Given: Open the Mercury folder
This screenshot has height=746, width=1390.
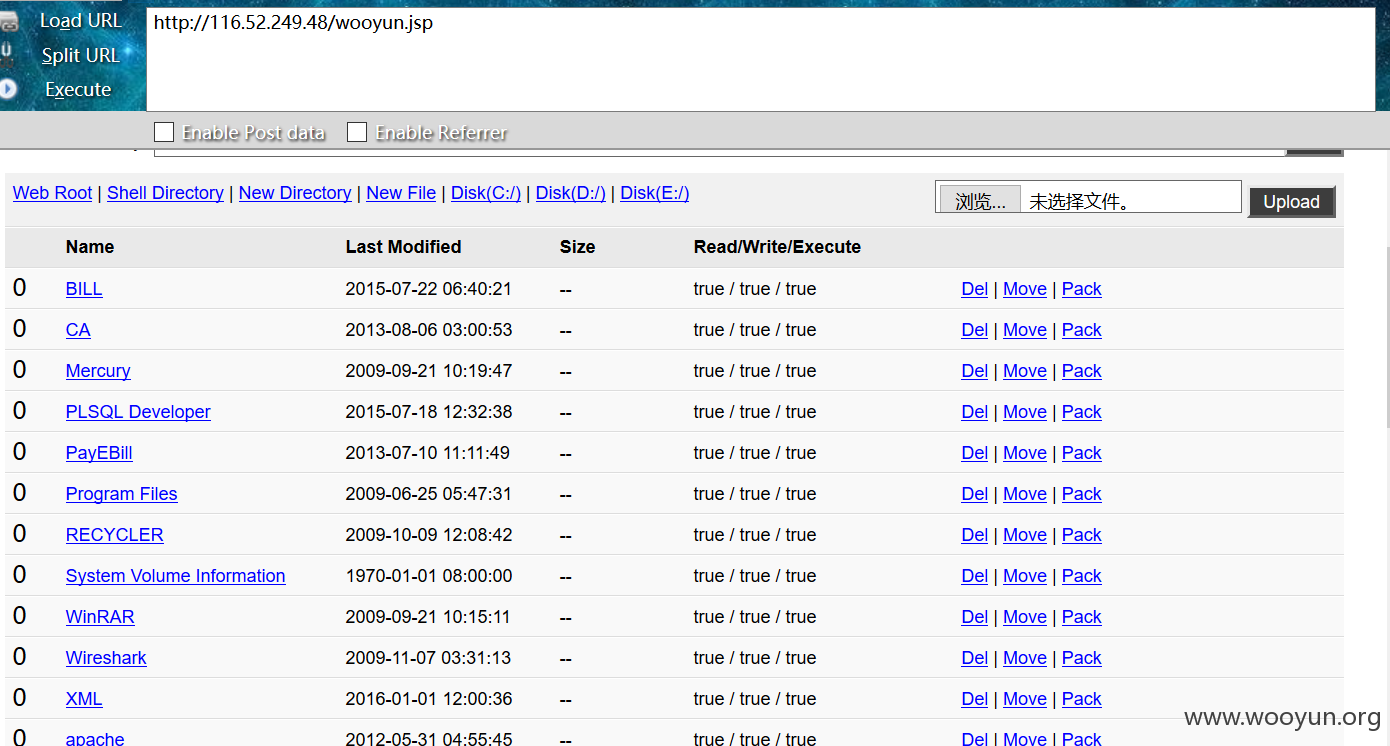Looking at the screenshot, I should (x=98, y=371).
